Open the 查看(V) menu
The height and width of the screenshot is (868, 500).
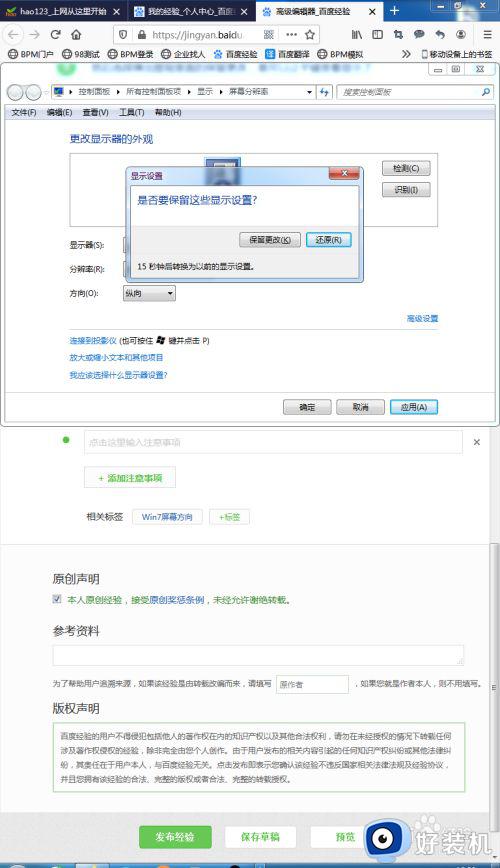point(95,112)
